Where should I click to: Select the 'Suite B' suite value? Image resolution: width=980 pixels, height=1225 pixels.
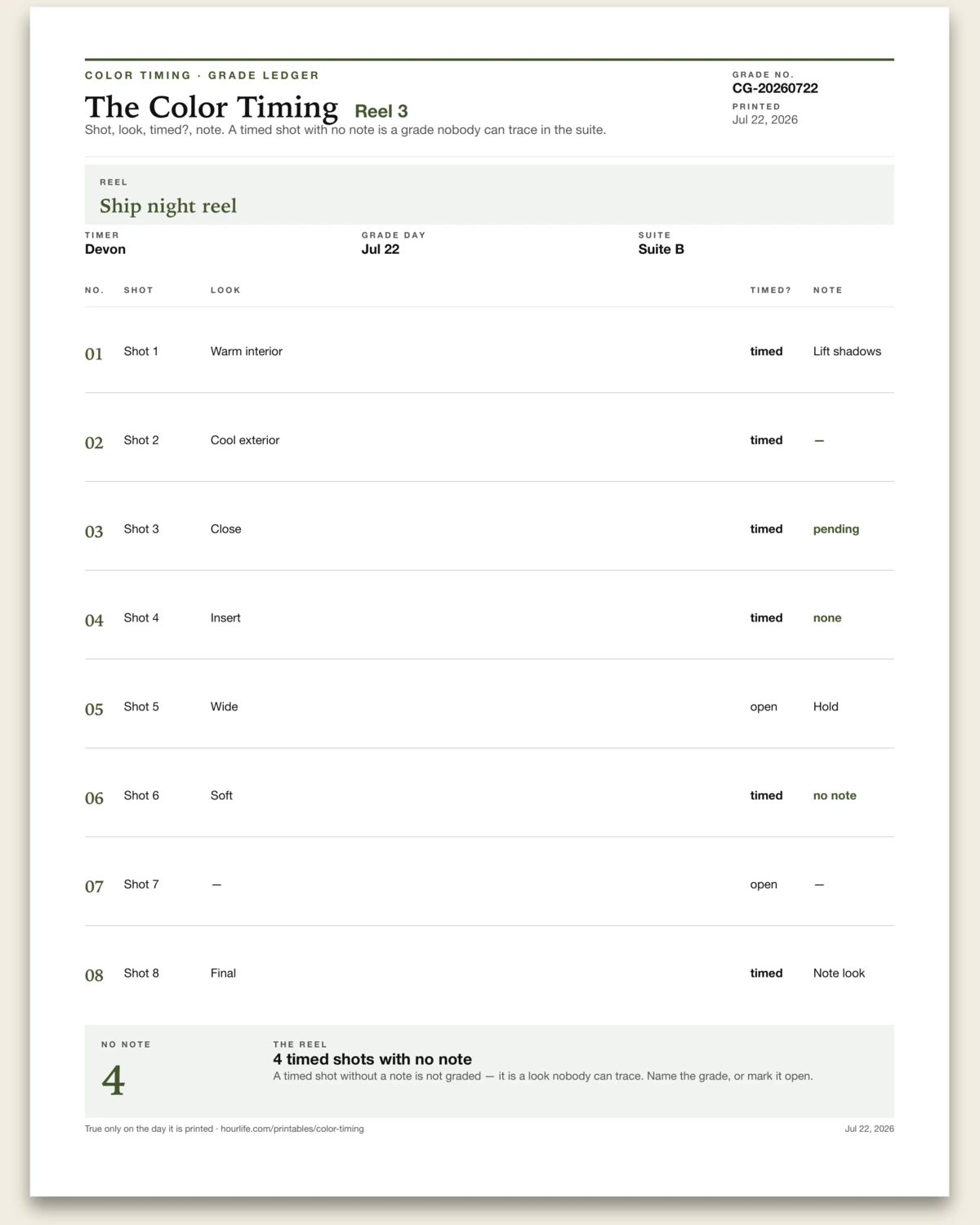pyautogui.click(x=661, y=249)
